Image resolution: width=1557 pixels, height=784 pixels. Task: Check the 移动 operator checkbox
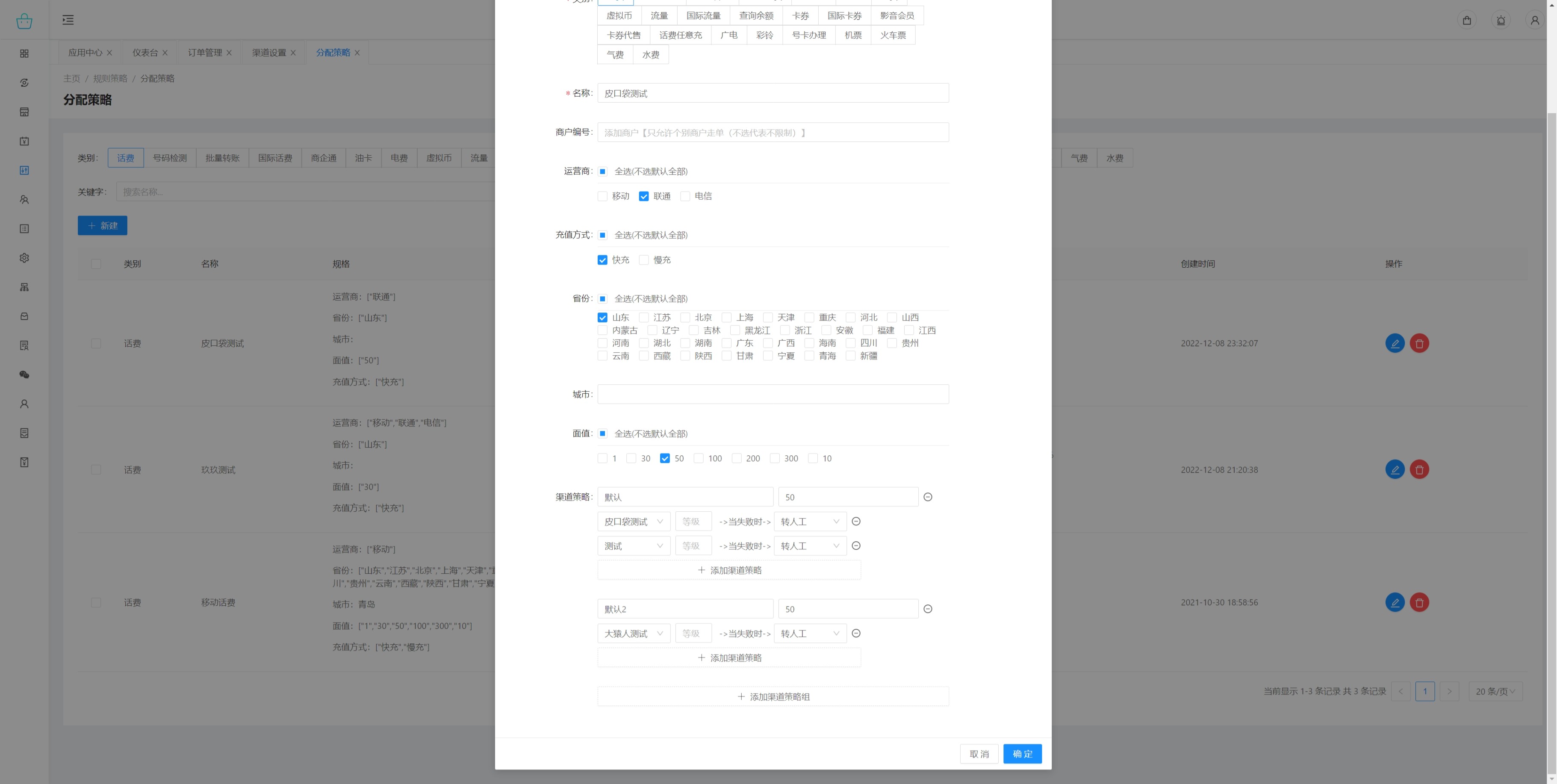[x=603, y=197]
